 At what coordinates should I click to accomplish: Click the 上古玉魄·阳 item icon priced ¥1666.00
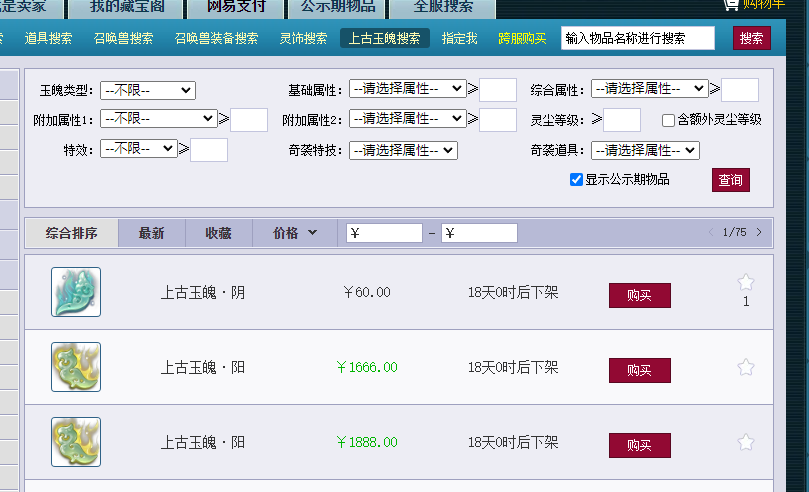(76, 367)
